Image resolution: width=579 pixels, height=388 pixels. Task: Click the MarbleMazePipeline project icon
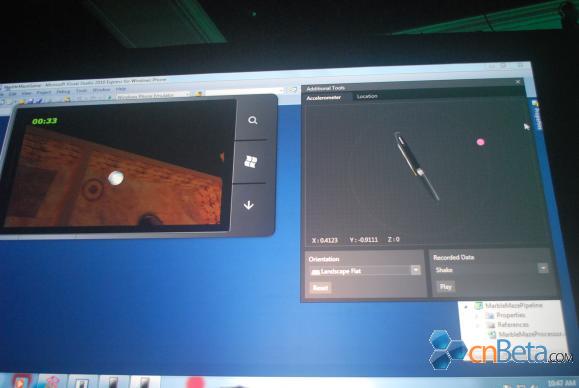coord(479,306)
